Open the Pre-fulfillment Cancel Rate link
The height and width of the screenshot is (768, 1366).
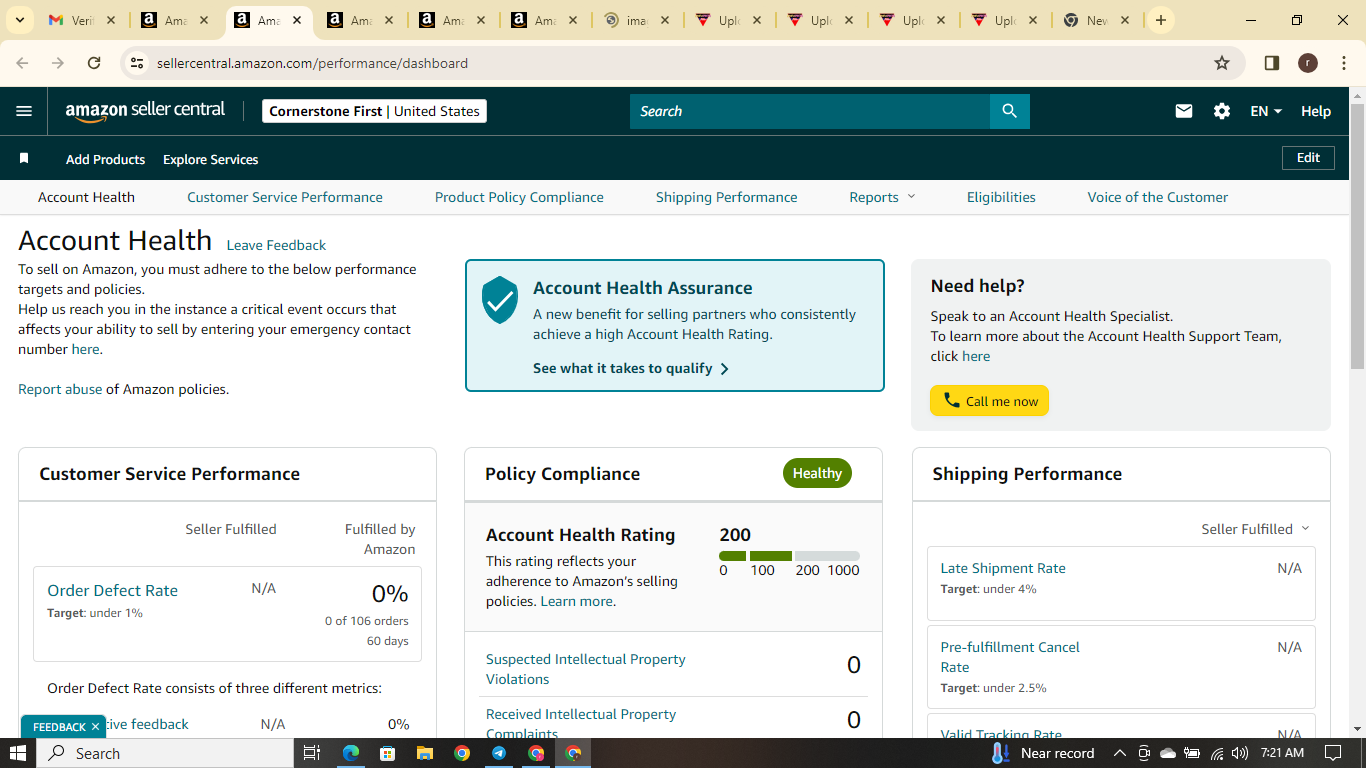(1010, 657)
